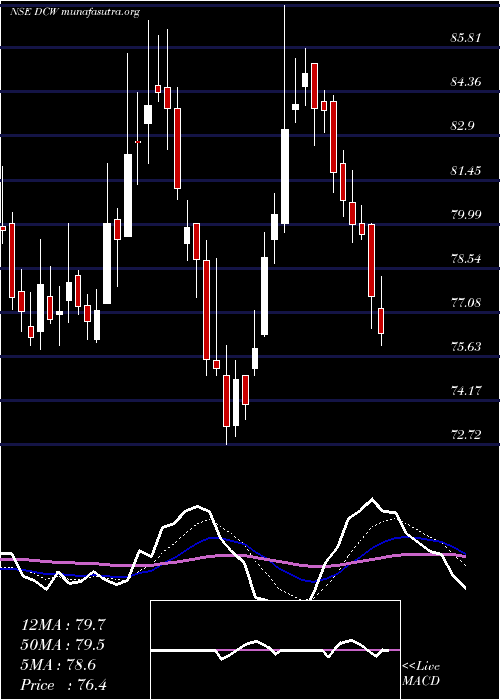Click the NSE DCW munafasutra.org title text

[x=75, y=12]
